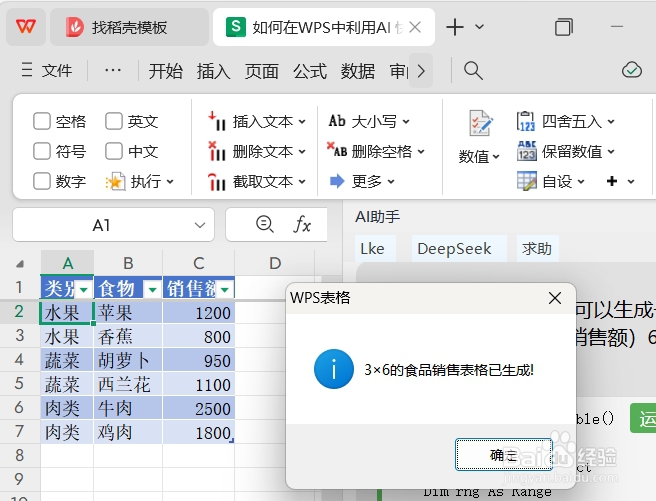Click the window cascade icon in title bar

(x=563, y=27)
